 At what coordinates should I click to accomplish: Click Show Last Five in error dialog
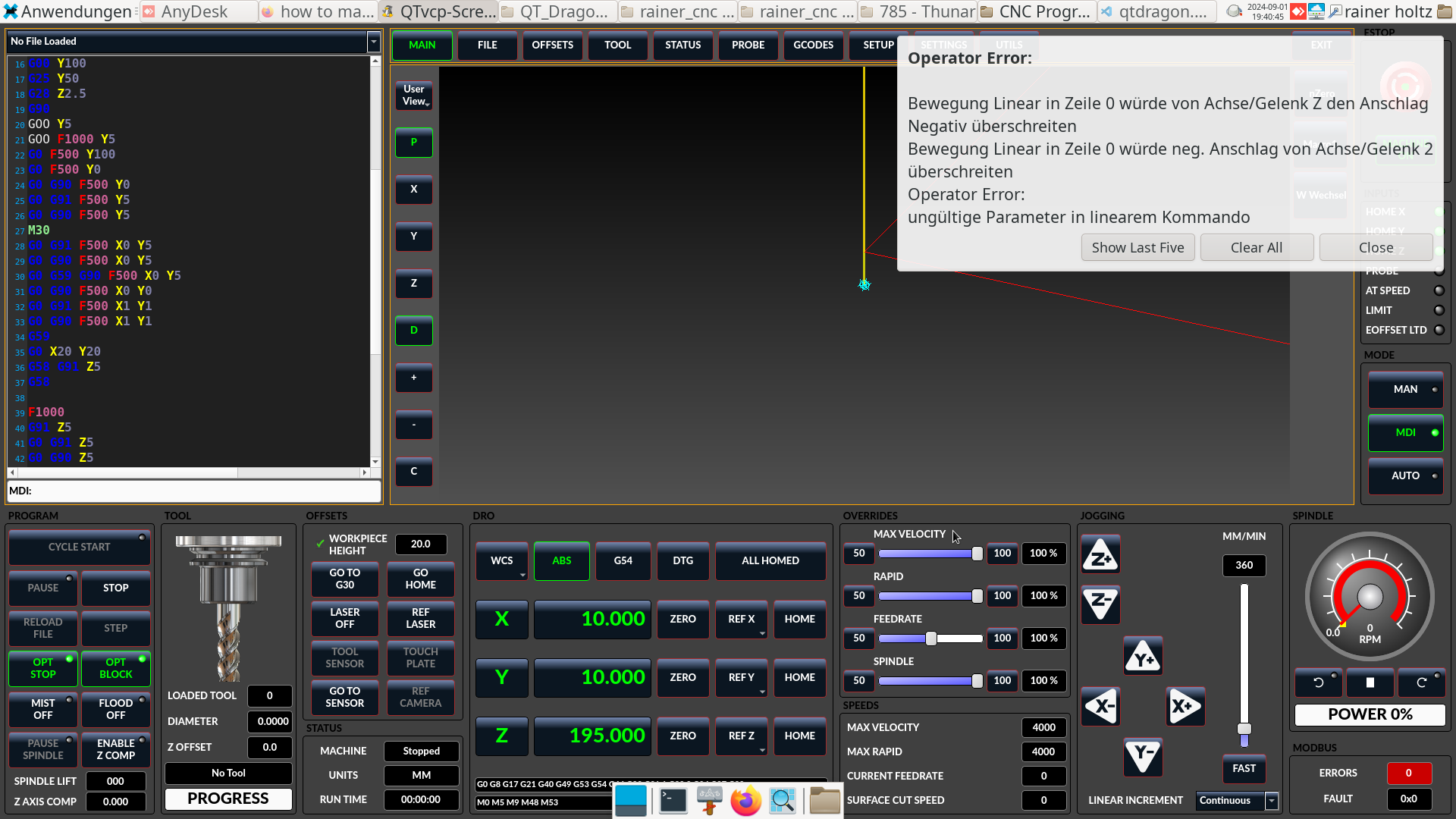(x=1137, y=248)
